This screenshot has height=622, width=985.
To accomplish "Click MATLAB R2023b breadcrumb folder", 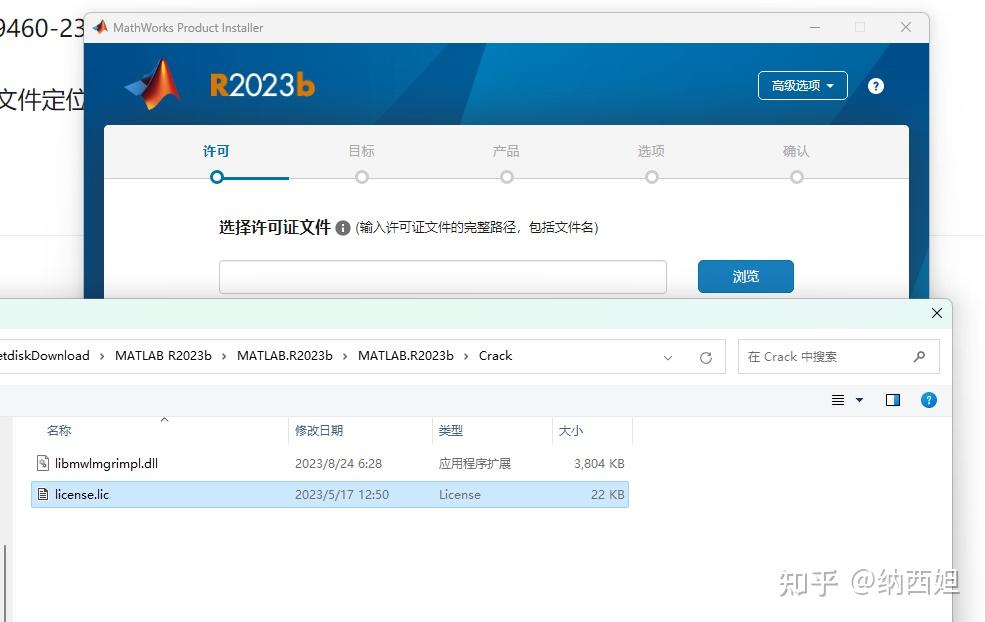I will pos(163,356).
